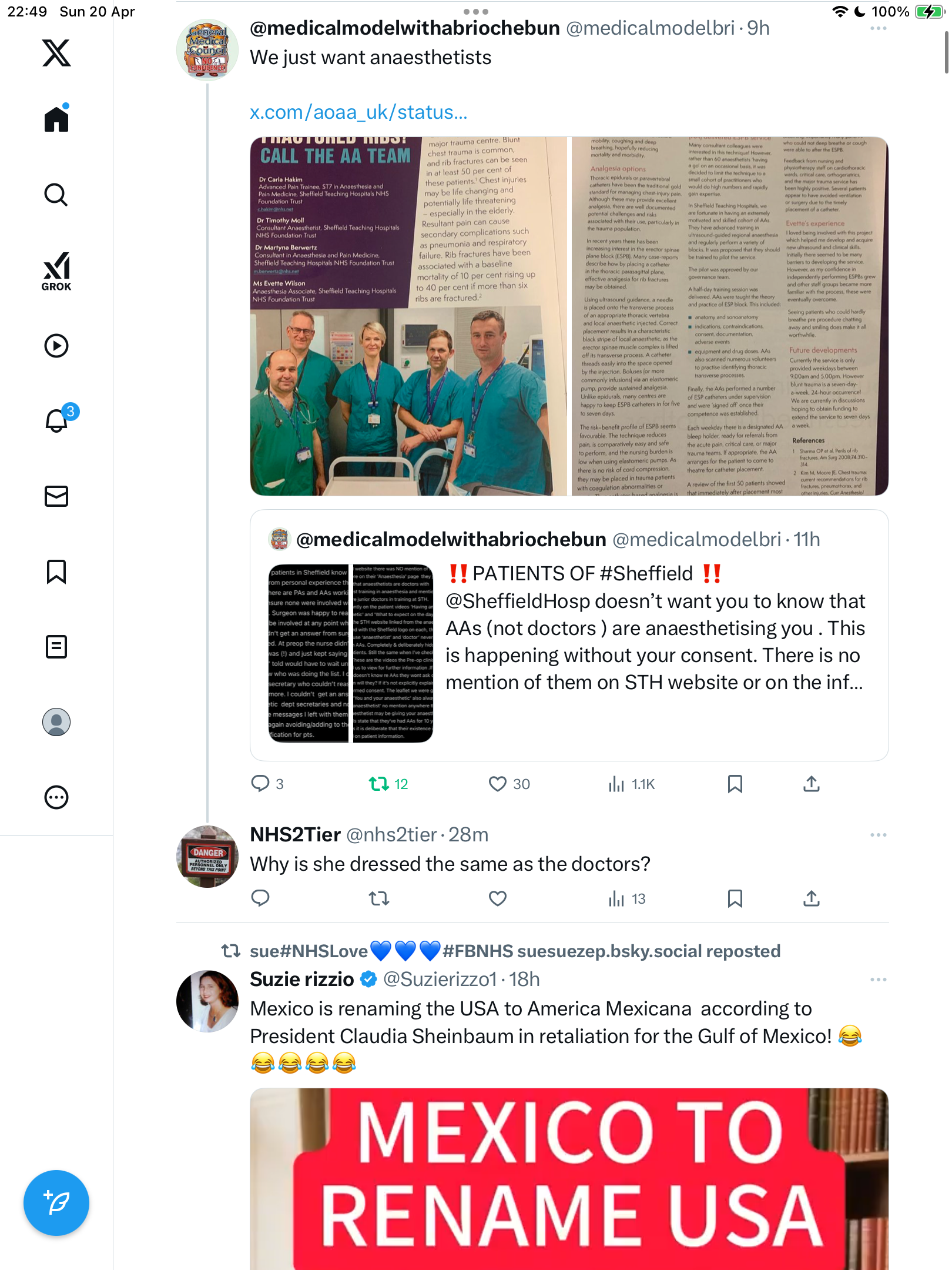Open bookmarks from the sidebar
952x1270 pixels.
coord(56,571)
